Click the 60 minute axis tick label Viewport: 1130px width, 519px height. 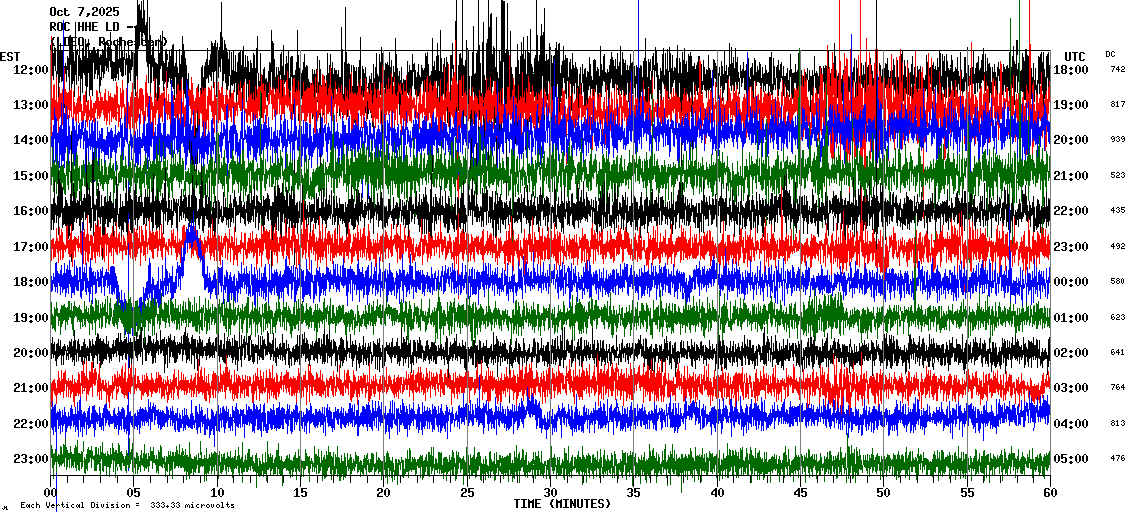1049,493
